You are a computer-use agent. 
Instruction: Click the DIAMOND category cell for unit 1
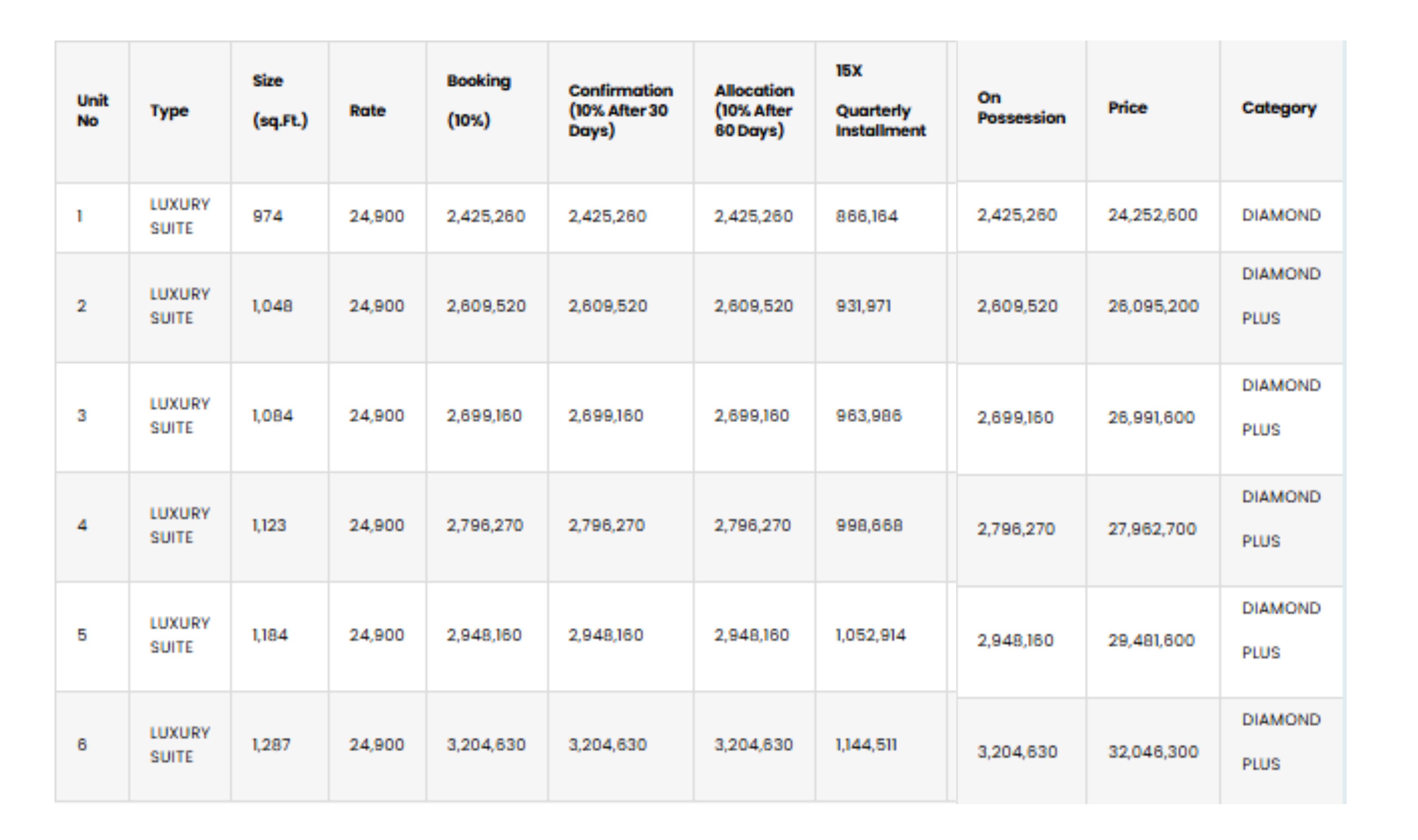click(x=1281, y=215)
